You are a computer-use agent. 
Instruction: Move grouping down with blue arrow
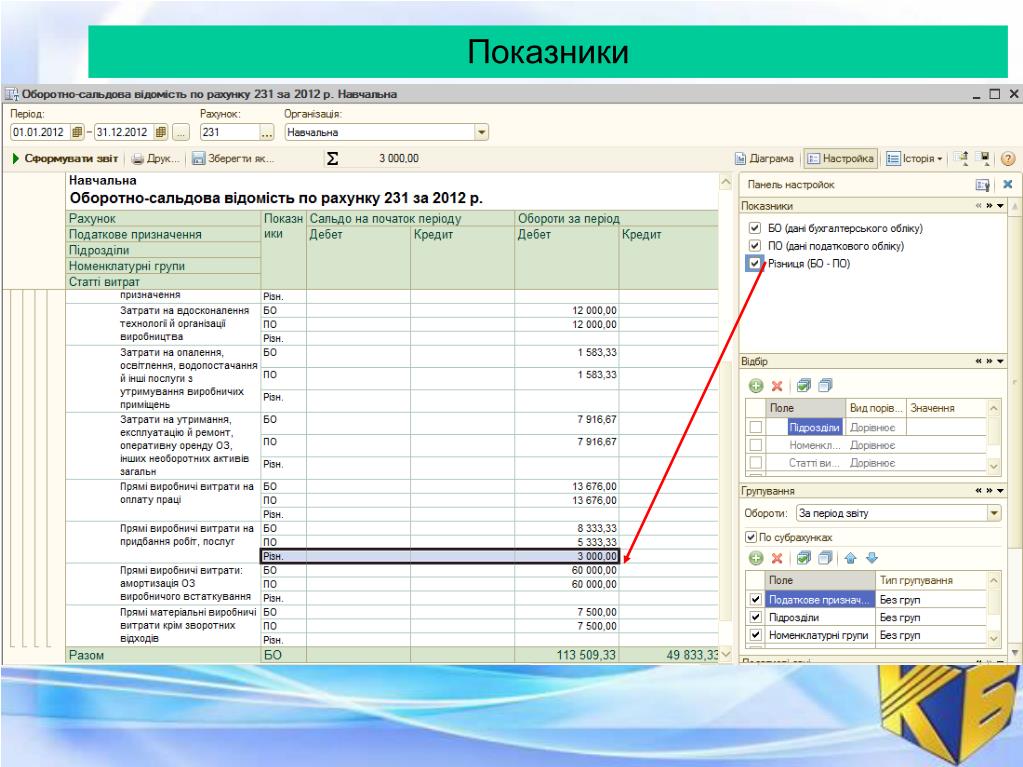872,558
